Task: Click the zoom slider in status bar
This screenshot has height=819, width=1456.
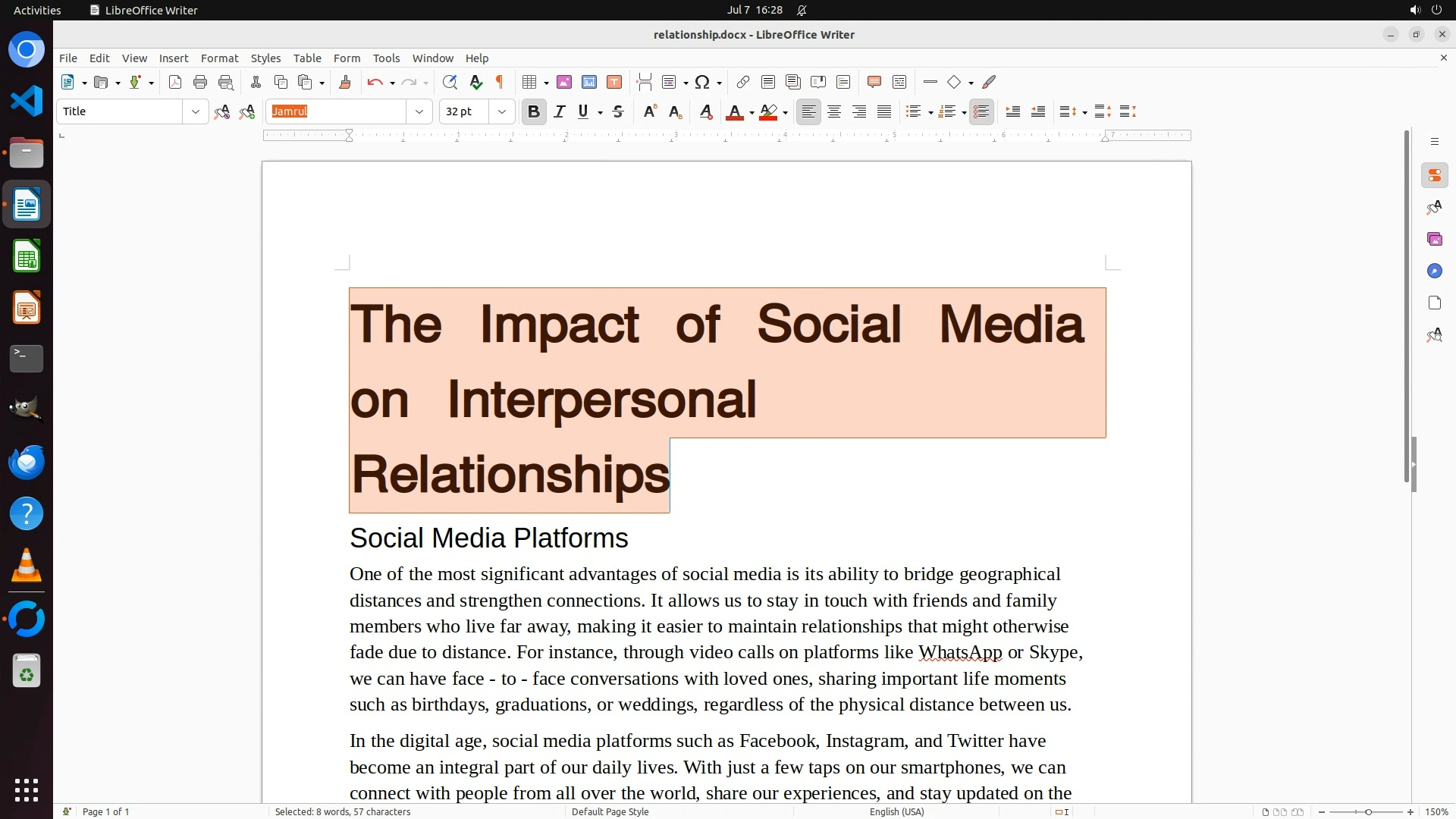Action: [1367, 812]
